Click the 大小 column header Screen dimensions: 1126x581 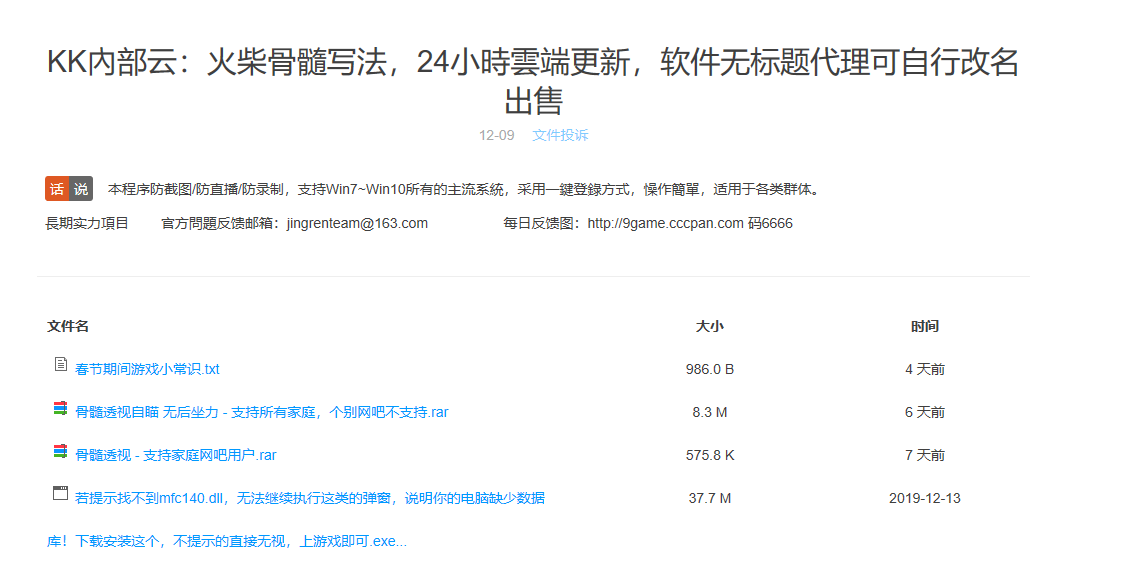pos(710,325)
